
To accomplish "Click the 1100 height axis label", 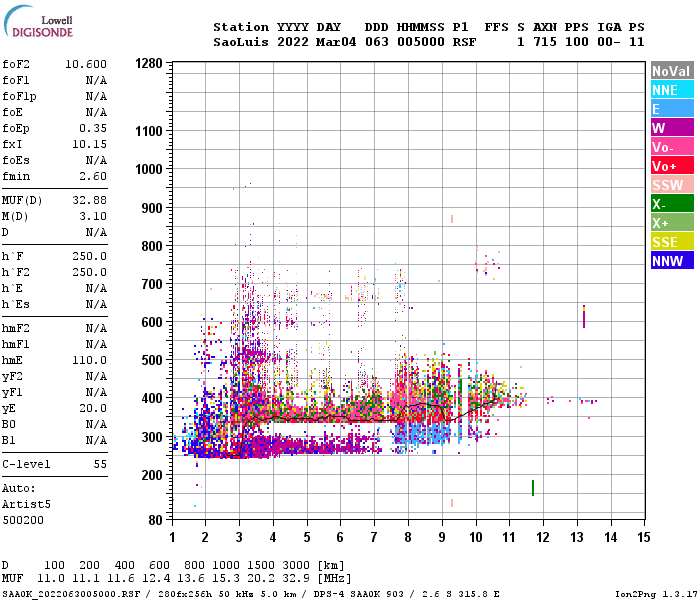I will pos(149,131).
